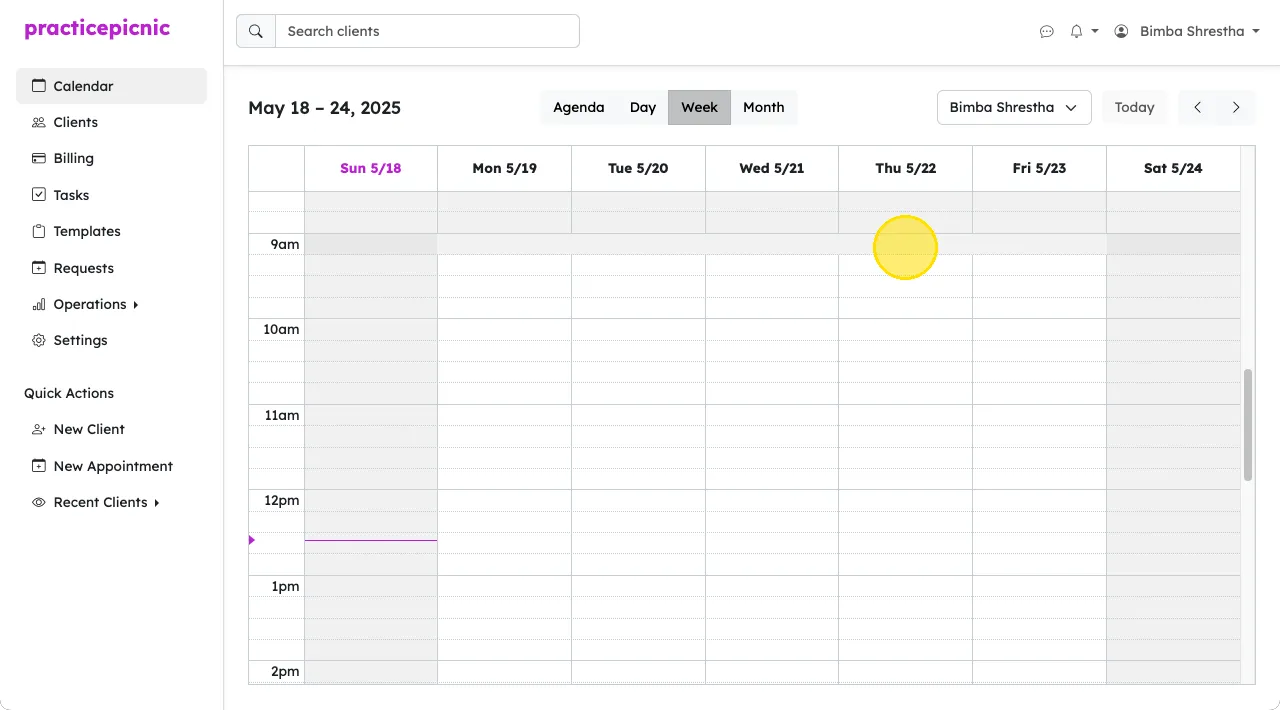Go to the previous week
1280x710 pixels.
pos(1198,107)
